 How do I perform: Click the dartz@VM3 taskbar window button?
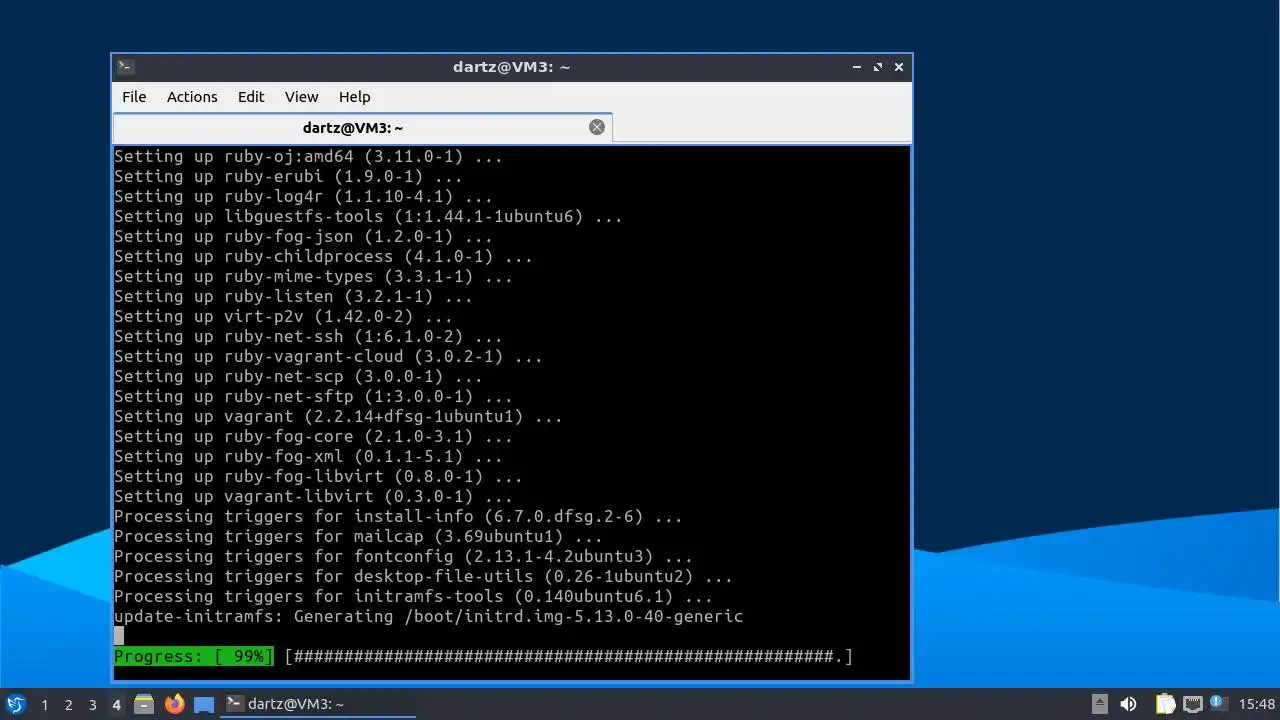point(318,704)
